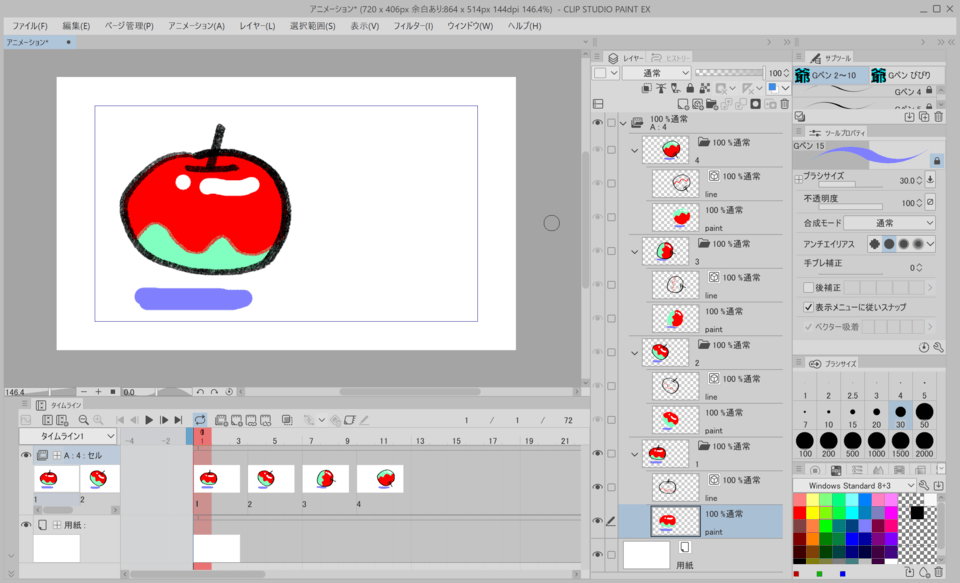Create a layer mask icon in Layer panel
960x583 pixels.
[x=756, y=105]
